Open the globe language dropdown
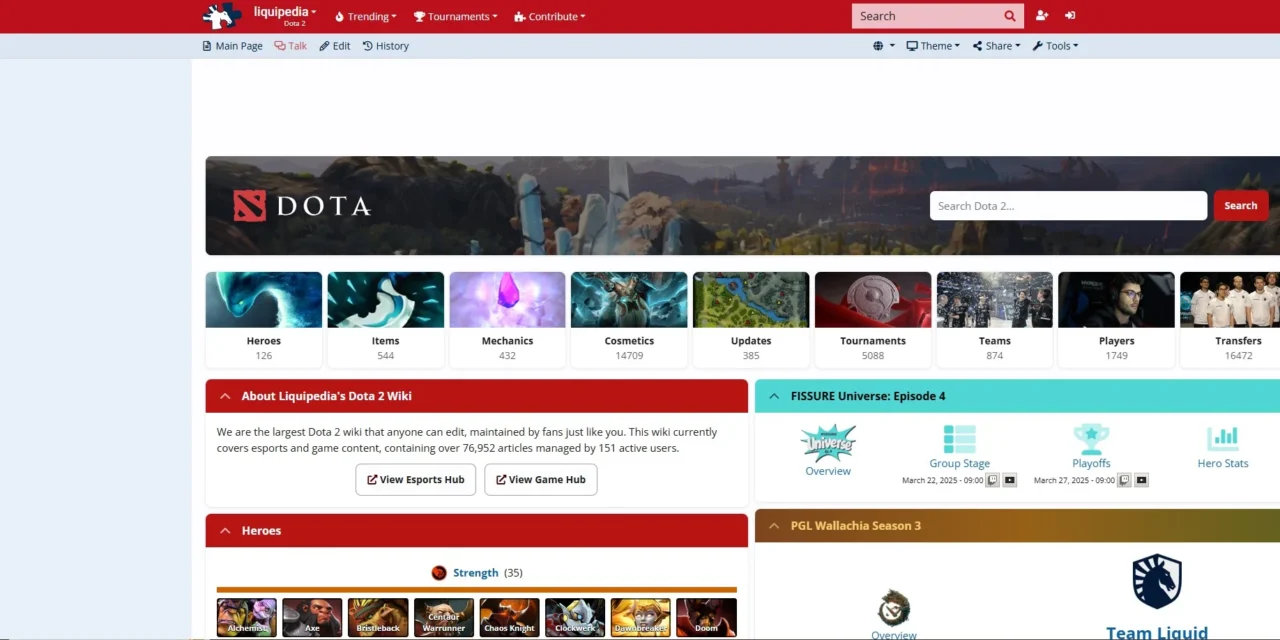Viewport: 1280px width, 640px height. pyautogui.click(x=883, y=46)
